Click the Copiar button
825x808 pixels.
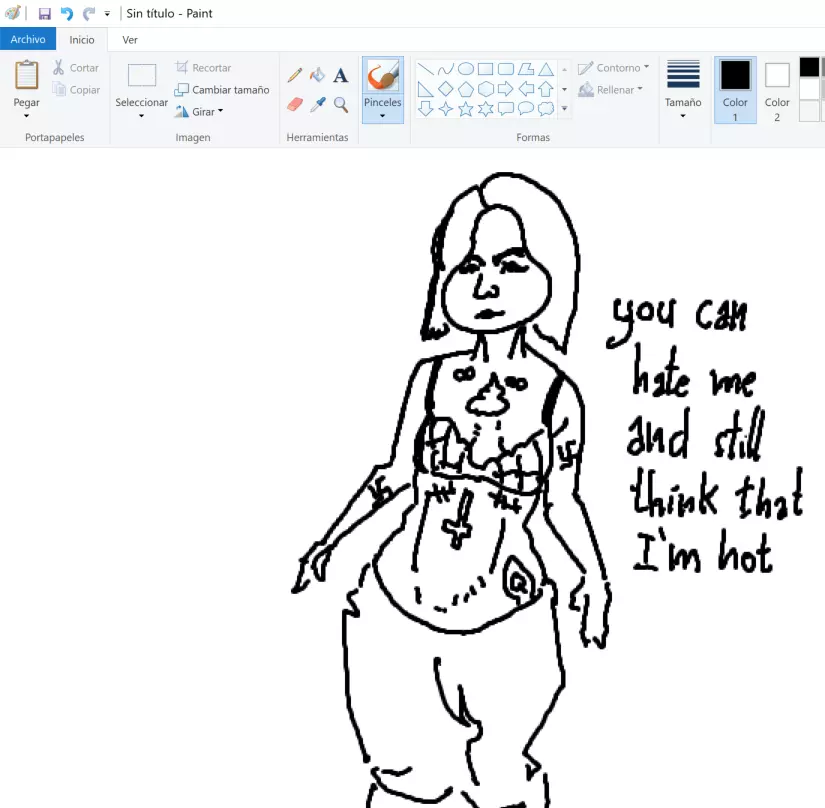click(x=76, y=90)
